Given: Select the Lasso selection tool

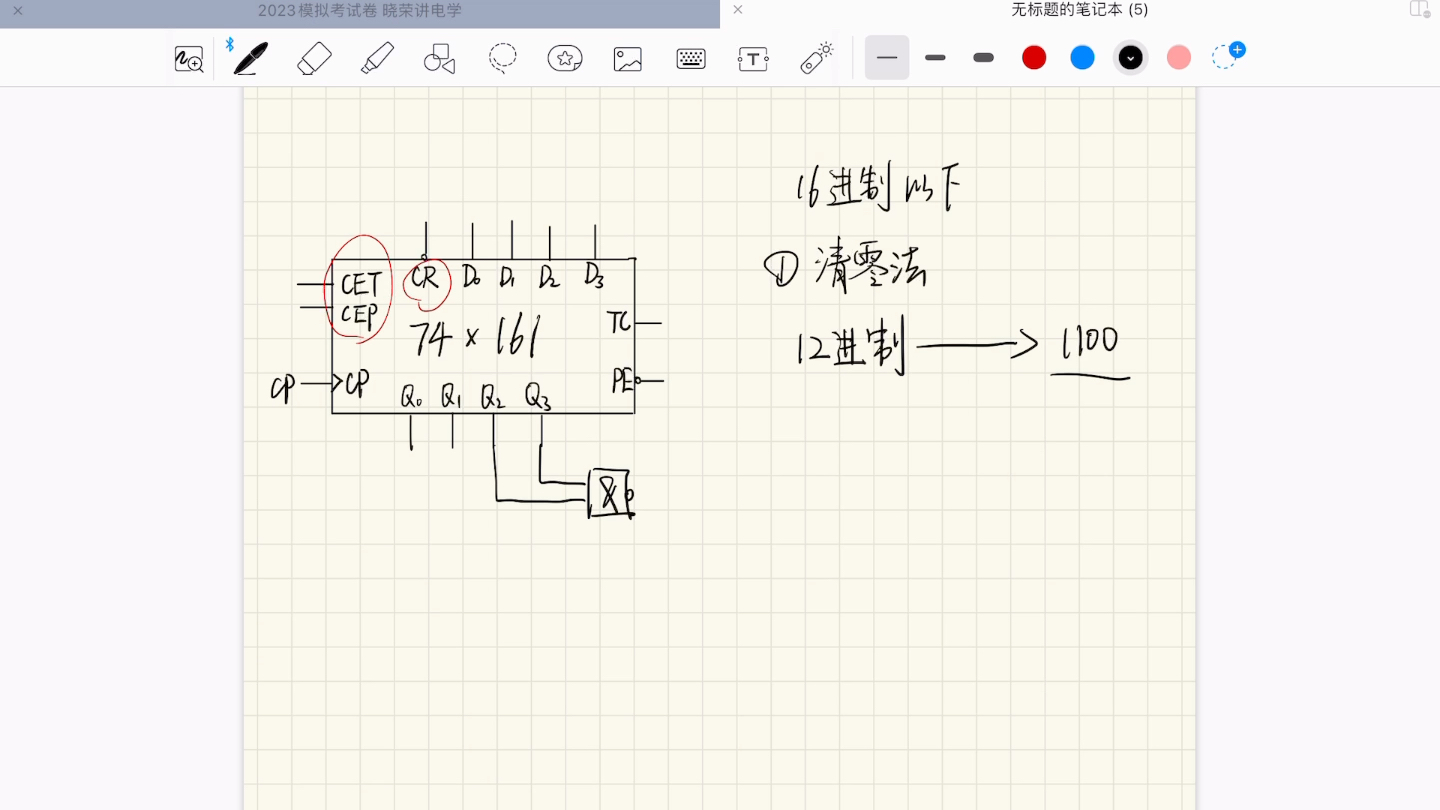Looking at the screenshot, I should click(x=503, y=58).
